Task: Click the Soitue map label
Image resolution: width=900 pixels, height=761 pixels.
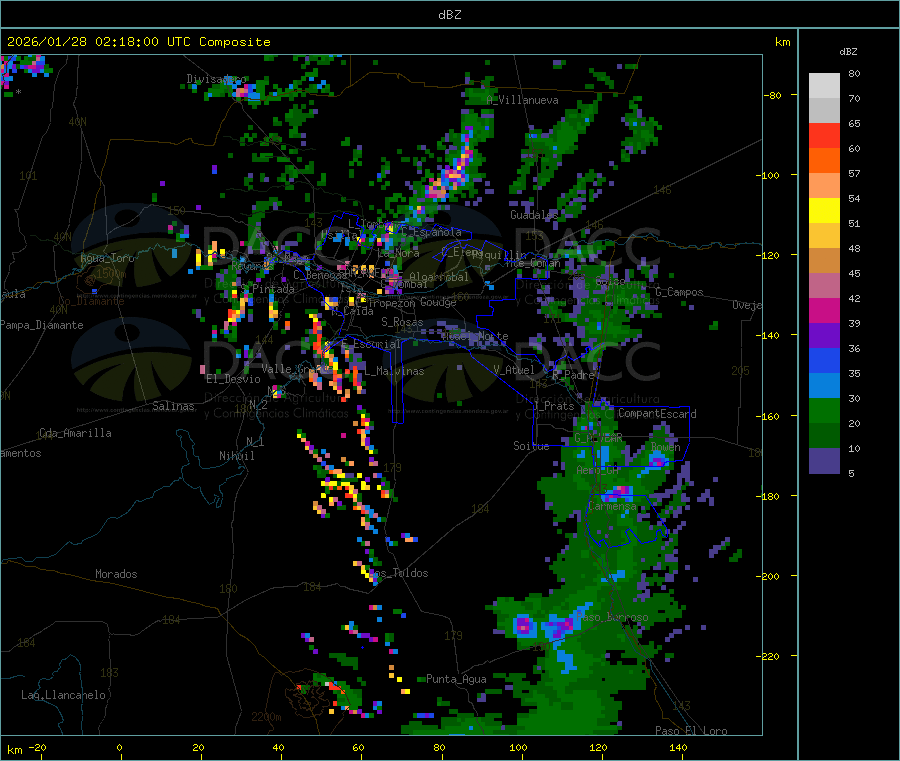Action: (531, 445)
